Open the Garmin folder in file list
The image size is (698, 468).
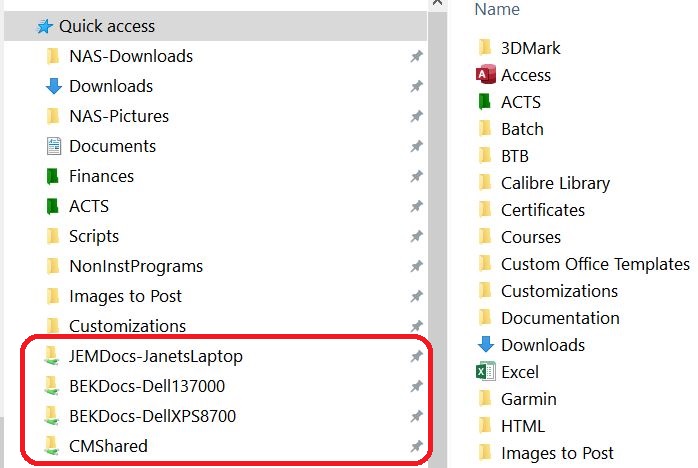pyautogui.click(x=528, y=399)
